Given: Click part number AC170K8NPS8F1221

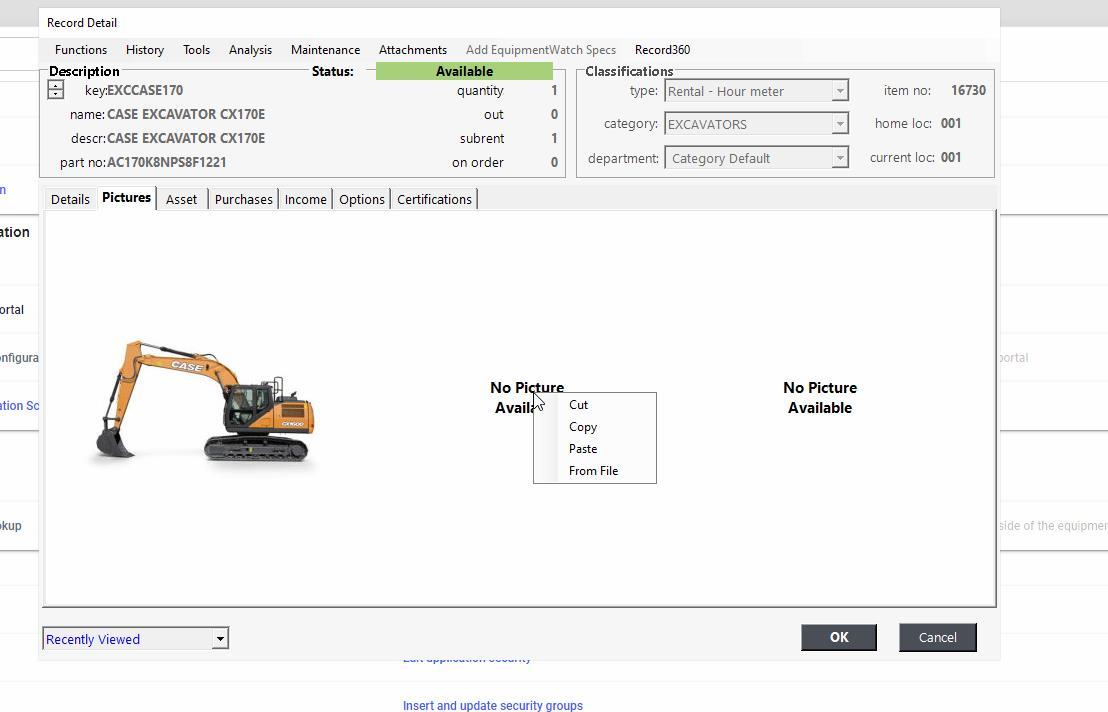Looking at the screenshot, I should (167, 162).
